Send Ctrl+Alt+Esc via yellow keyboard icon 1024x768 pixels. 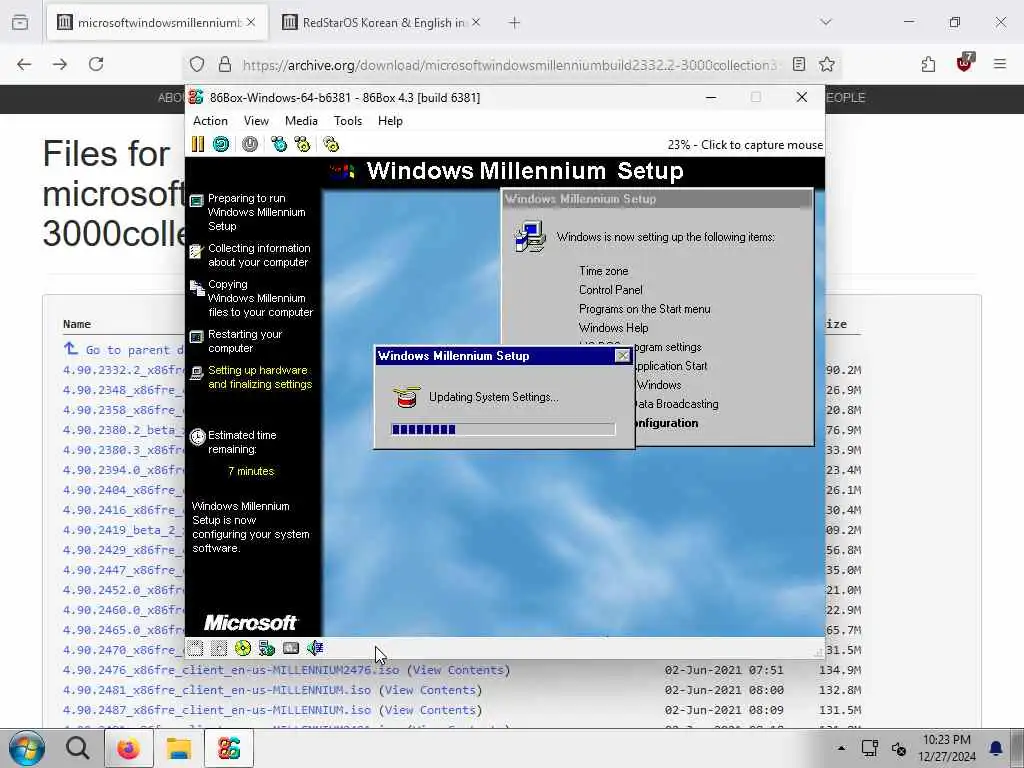[x=302, y=144]
